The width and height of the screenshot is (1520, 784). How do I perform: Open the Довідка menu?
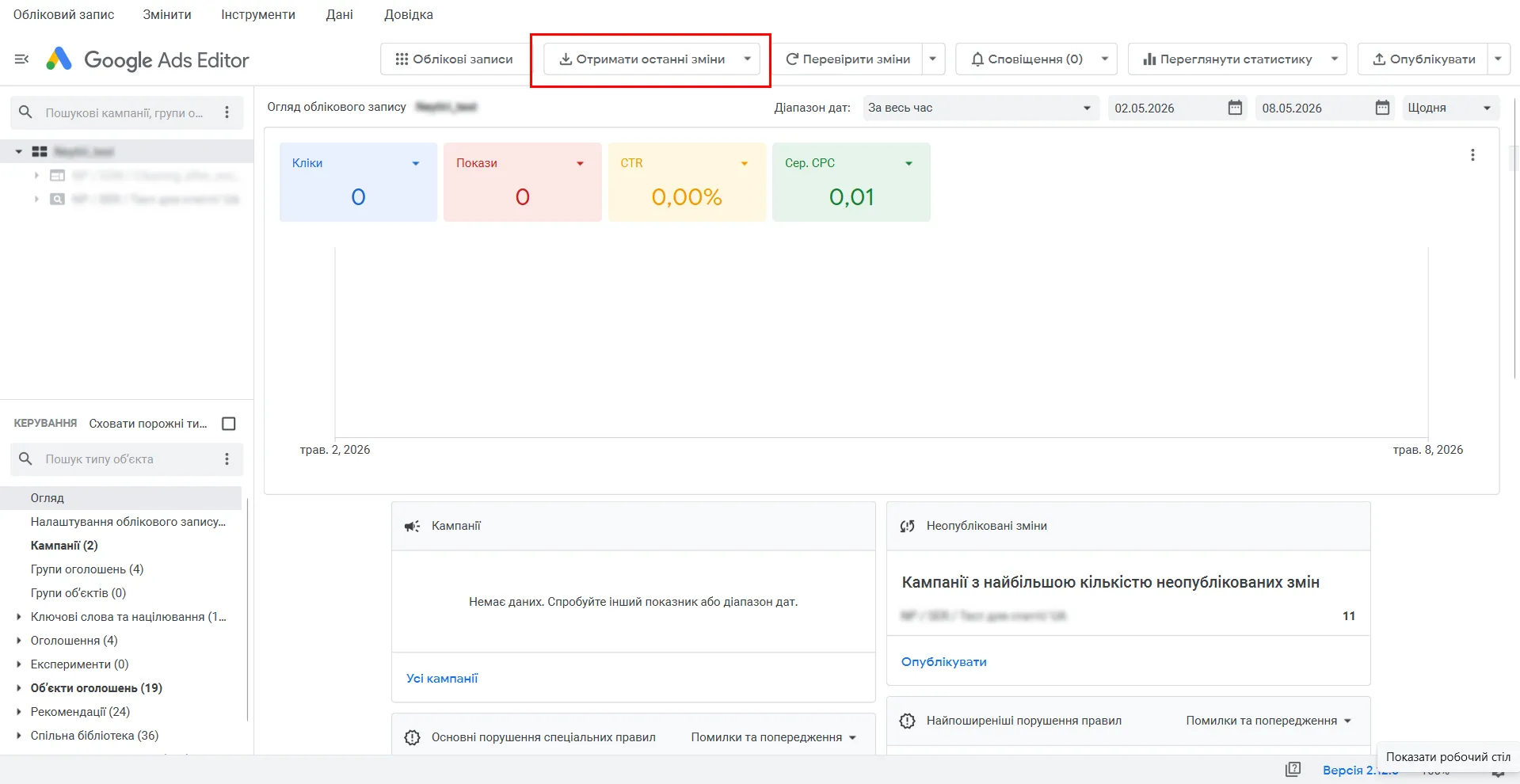click(x=409, y=14)
